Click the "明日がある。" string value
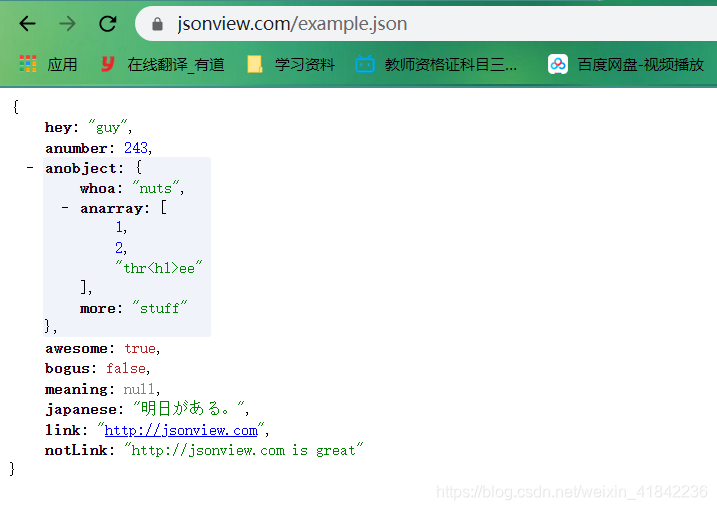The height and width of the screenshot is (510, 717). pyautogui.click(x=190, y=408)
